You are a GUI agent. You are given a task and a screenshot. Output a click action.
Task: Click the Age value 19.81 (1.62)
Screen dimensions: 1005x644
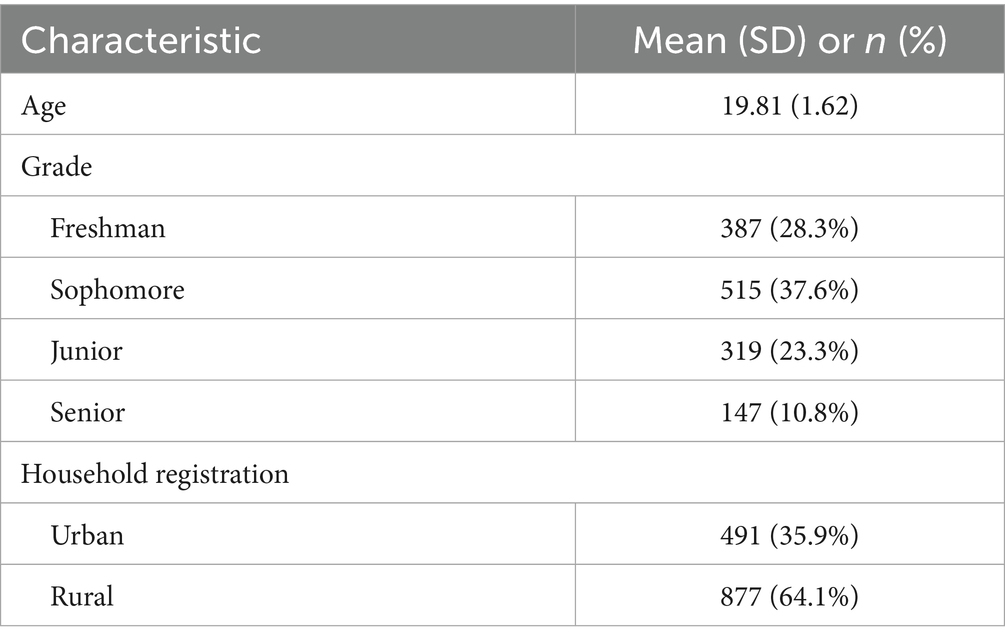789,105
